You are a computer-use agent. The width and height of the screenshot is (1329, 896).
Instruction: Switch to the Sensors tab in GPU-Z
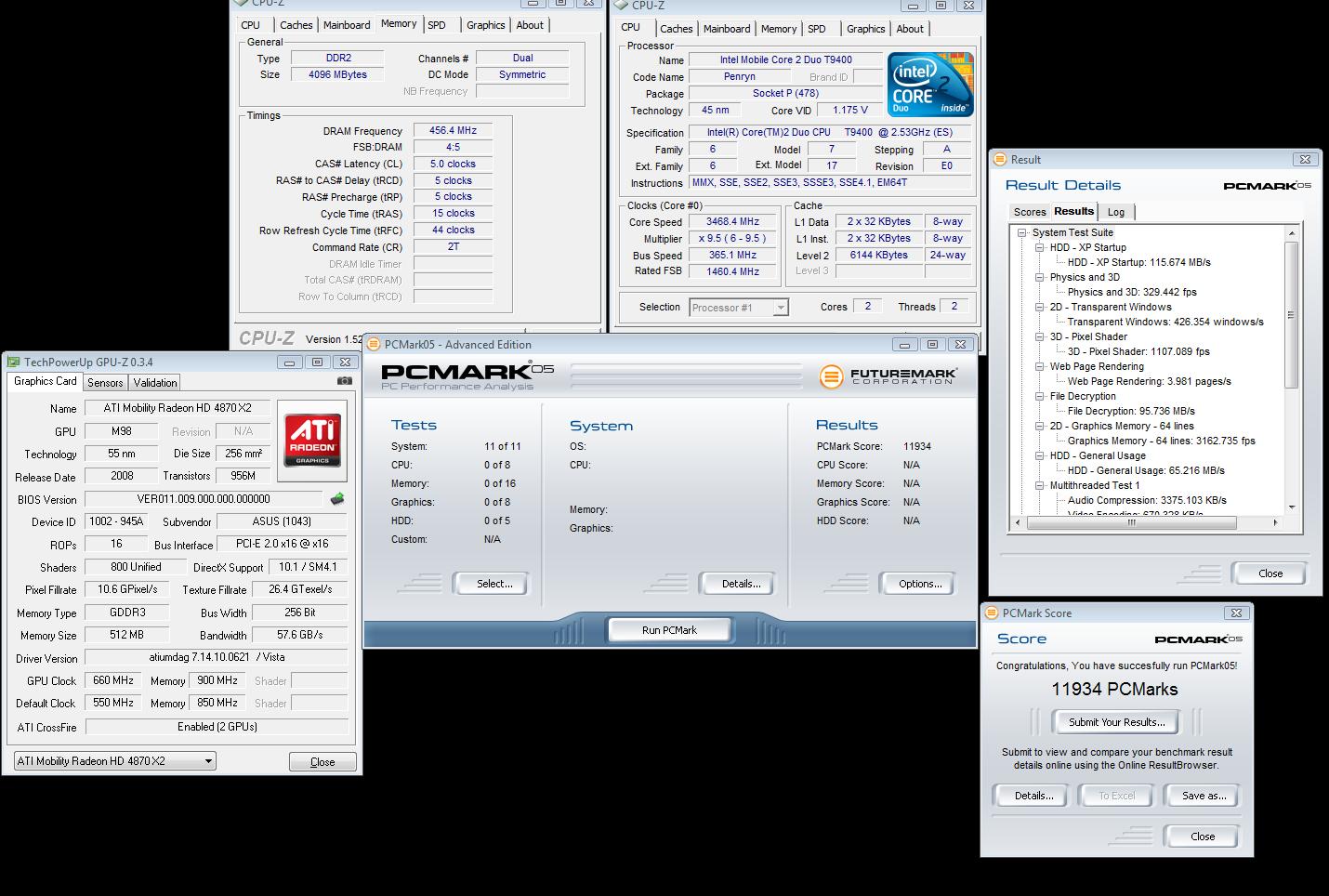point(105,383)
